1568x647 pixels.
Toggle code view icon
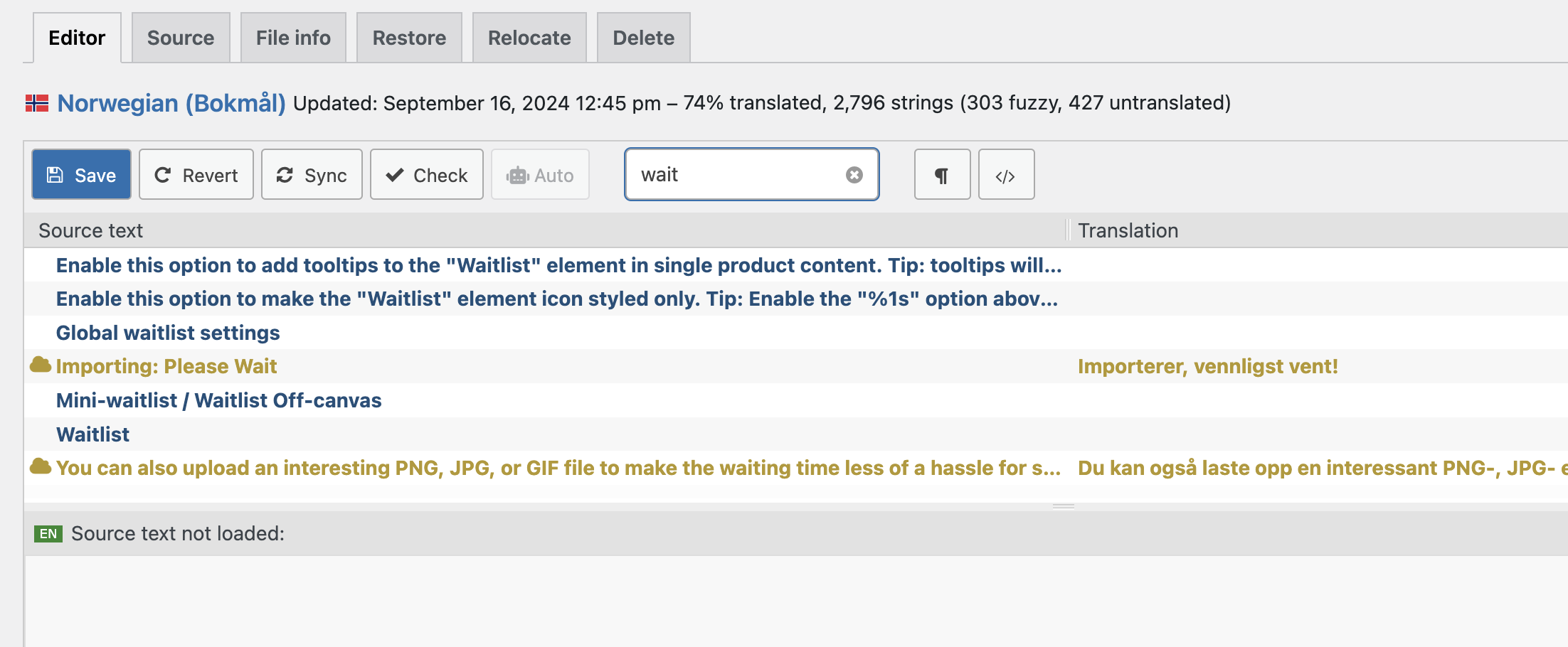point(1006,174)
